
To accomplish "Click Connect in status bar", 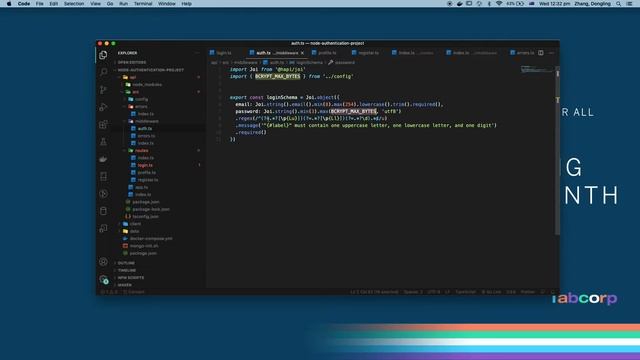I will pyautogui.click(x=134, y=292).
